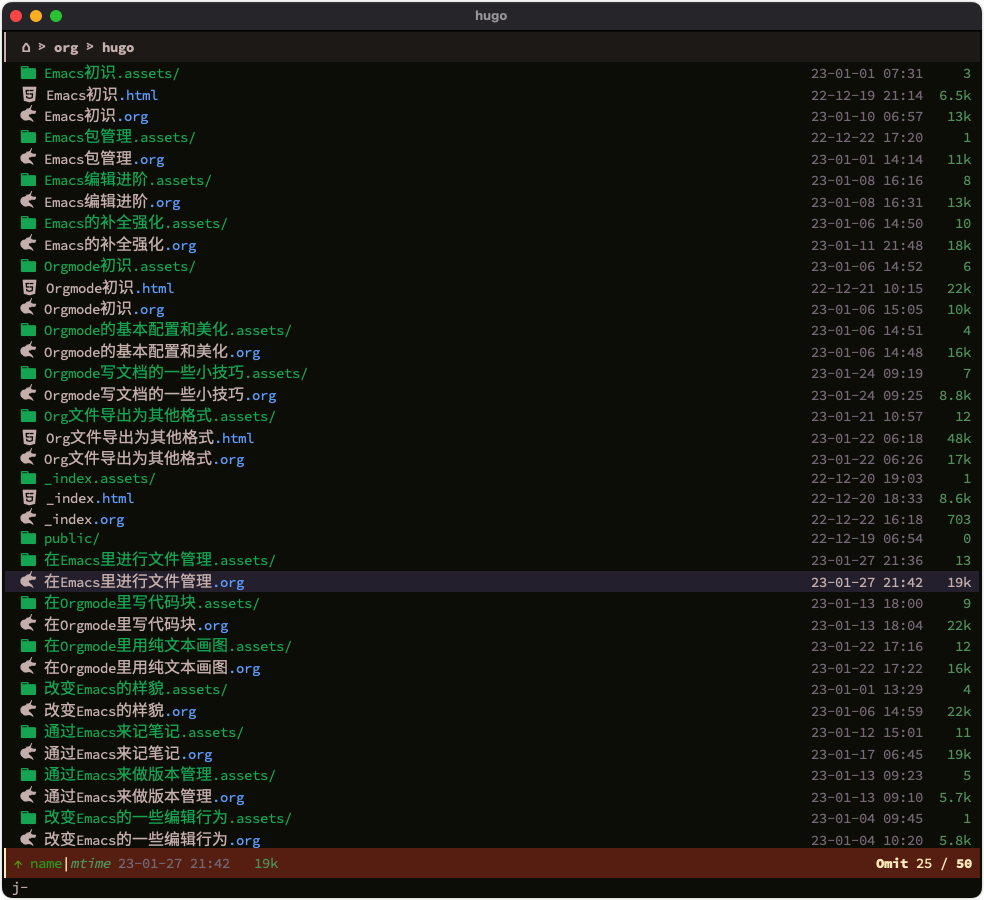
Task: Select file name 改变Emacs的一些编辑行为.org
Action: [x=152, y=840]
